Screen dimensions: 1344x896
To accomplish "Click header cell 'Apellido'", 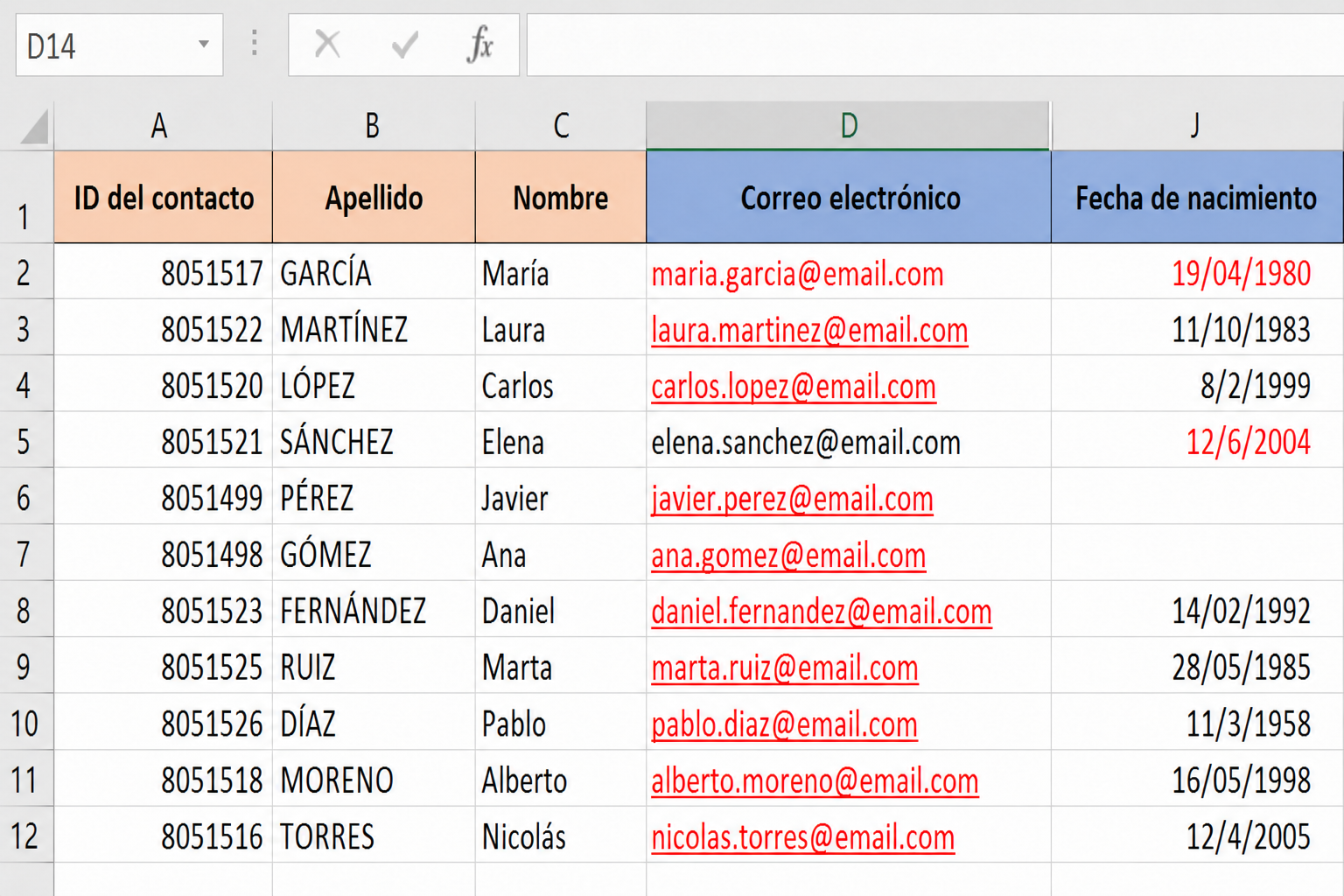I will (374, 198).
